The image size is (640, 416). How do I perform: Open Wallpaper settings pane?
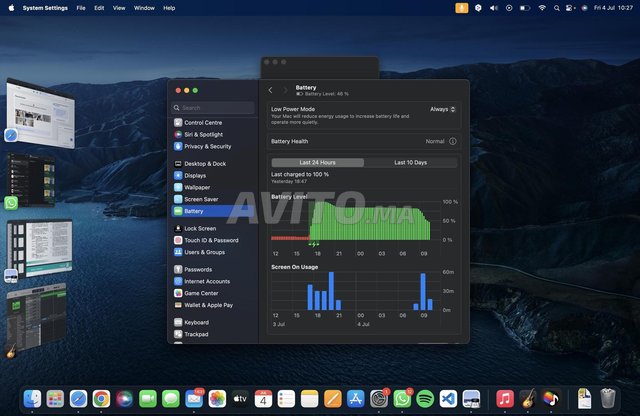198,187
